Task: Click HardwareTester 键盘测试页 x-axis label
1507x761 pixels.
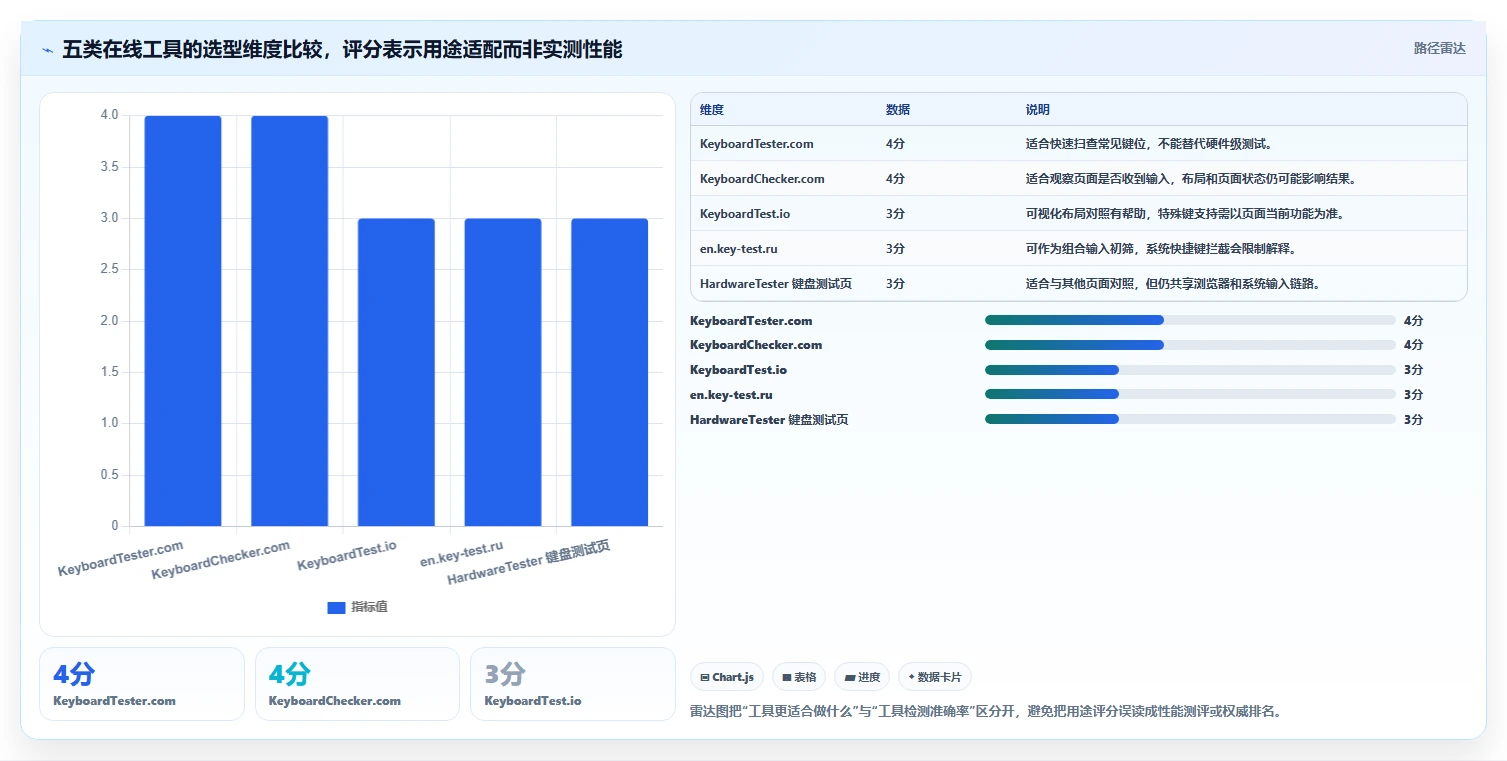Action: point(528,563)
